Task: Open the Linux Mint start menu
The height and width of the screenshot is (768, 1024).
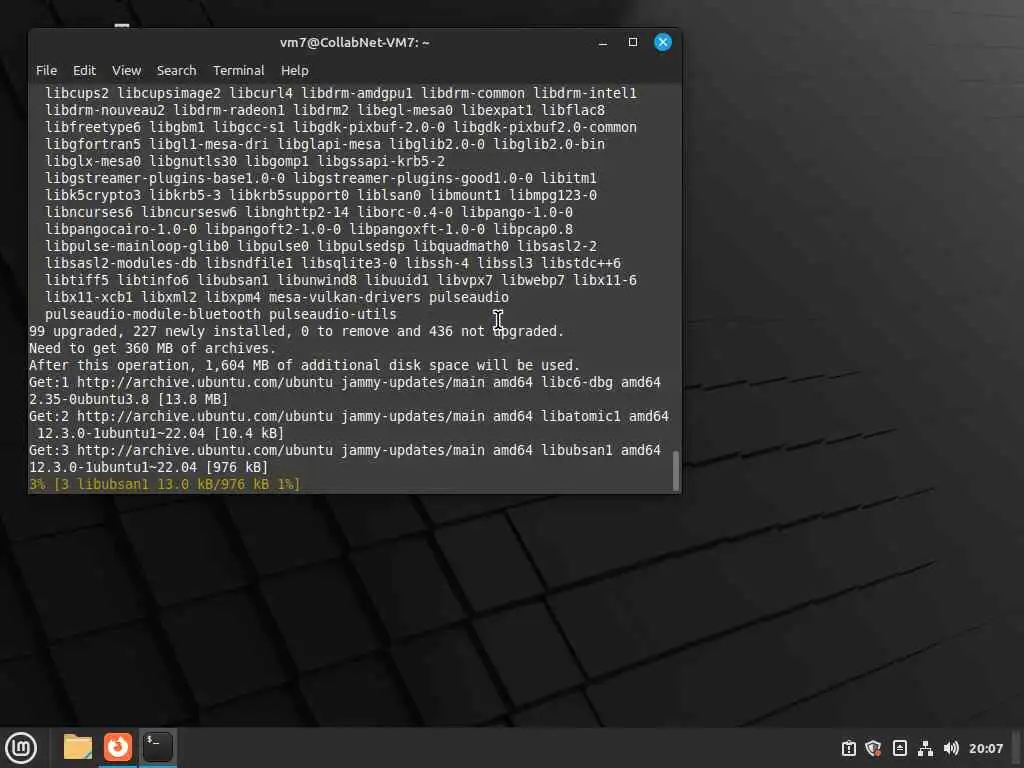Action: tap(21, 748)
